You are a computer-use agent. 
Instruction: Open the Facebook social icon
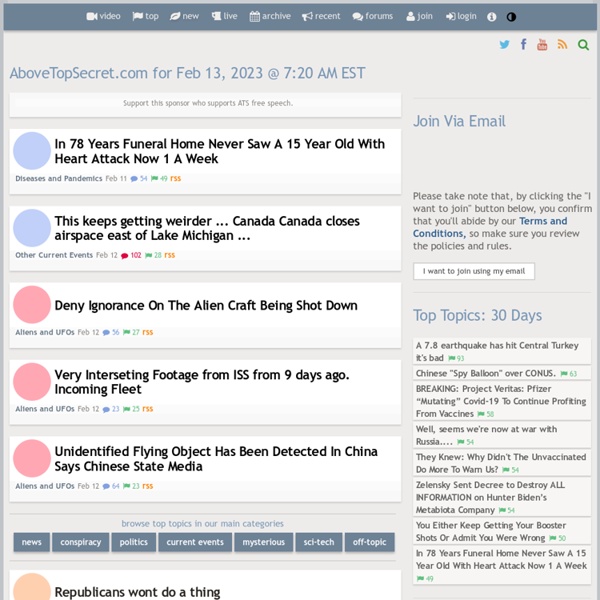523,44
